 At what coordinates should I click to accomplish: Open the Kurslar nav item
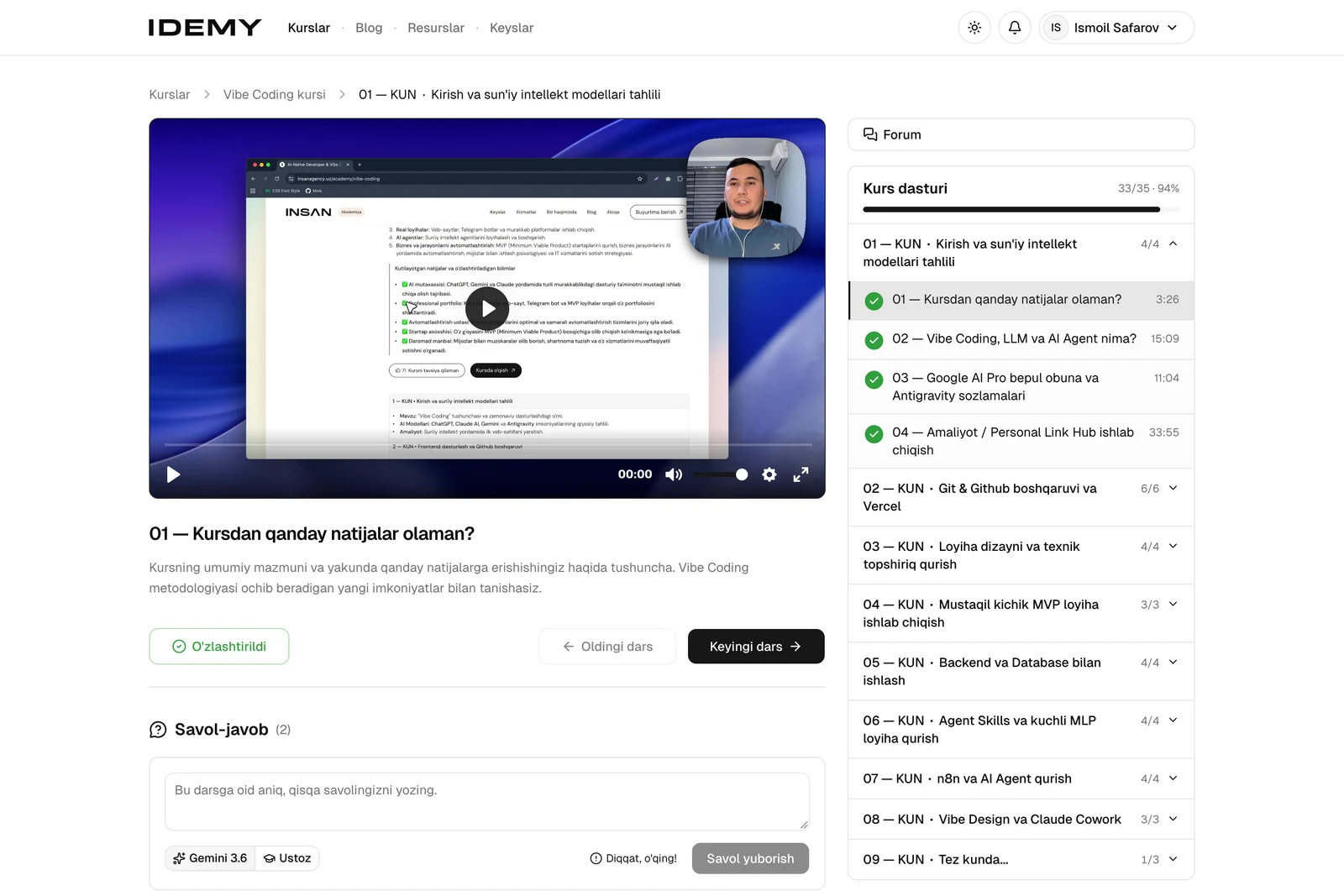309,28
